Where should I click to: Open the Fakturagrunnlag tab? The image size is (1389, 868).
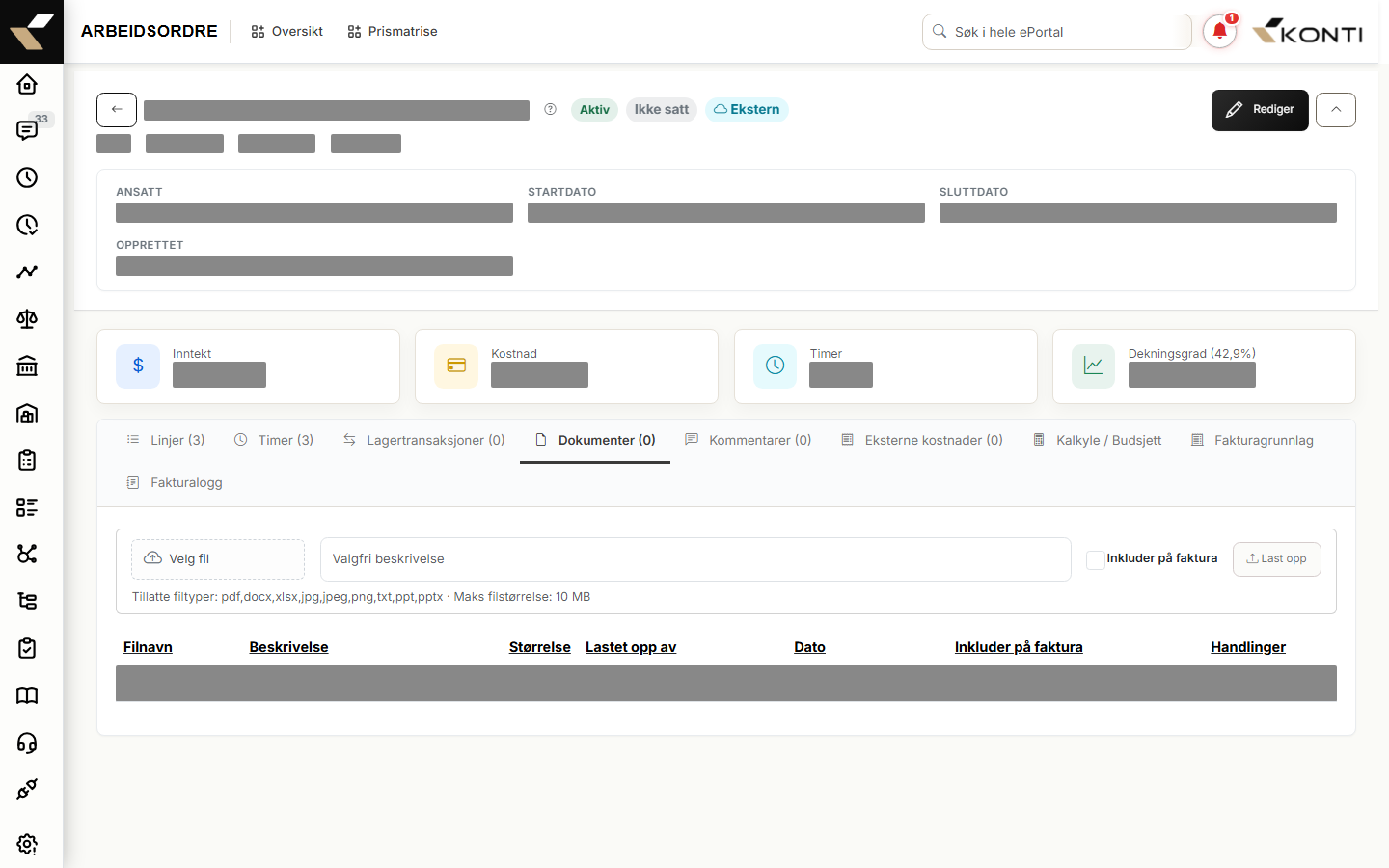tap(1252, 440)
